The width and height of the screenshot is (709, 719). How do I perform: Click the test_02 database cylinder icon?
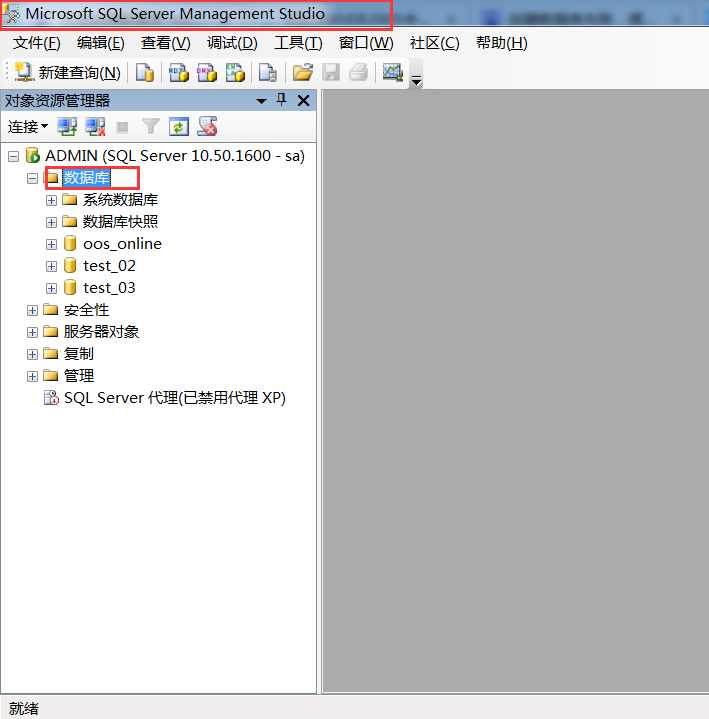pyautogui.click(x=70, y=265)
